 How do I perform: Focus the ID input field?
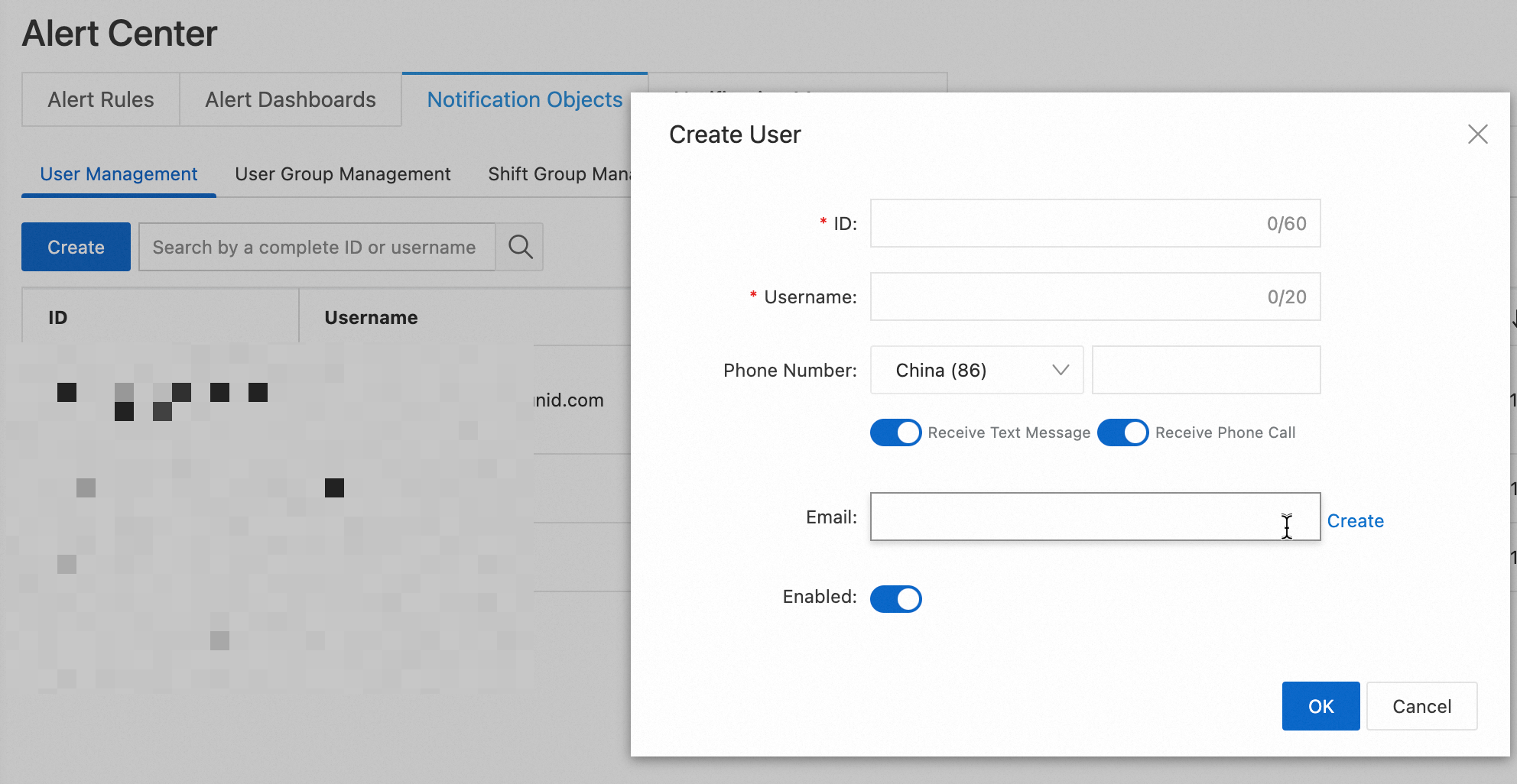(x=1095, y=223)
